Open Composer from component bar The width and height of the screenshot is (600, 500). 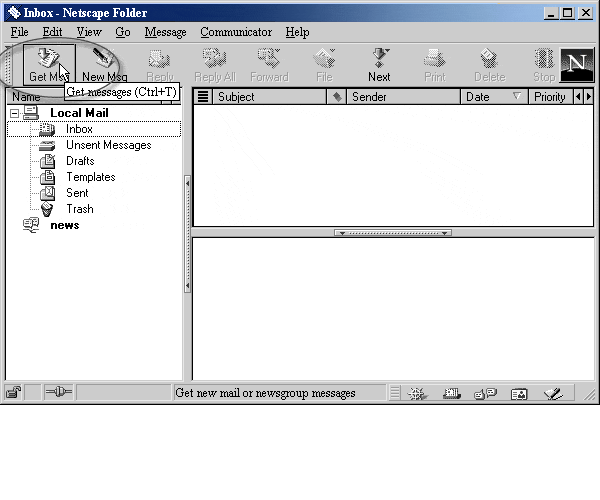pos(553,393)
